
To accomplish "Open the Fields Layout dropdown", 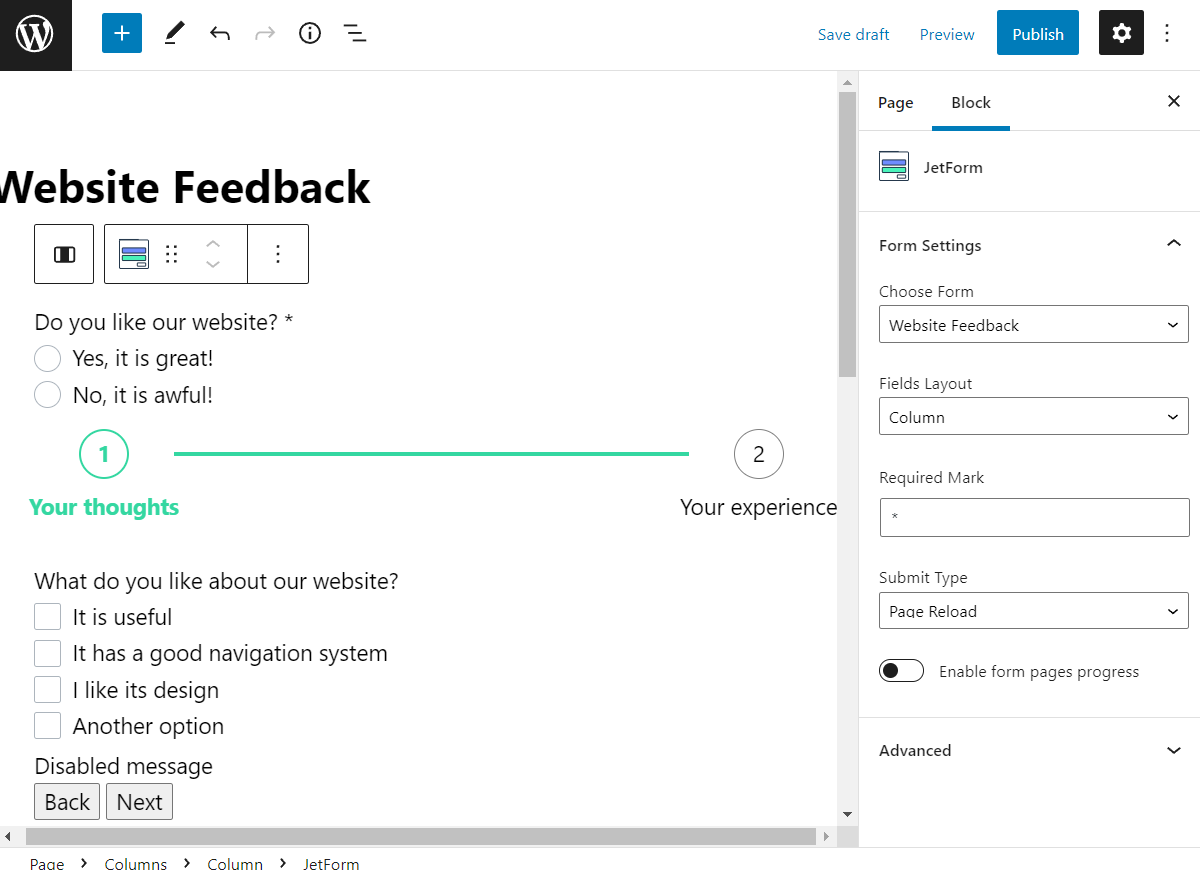I will click(x=1033, y=416).
